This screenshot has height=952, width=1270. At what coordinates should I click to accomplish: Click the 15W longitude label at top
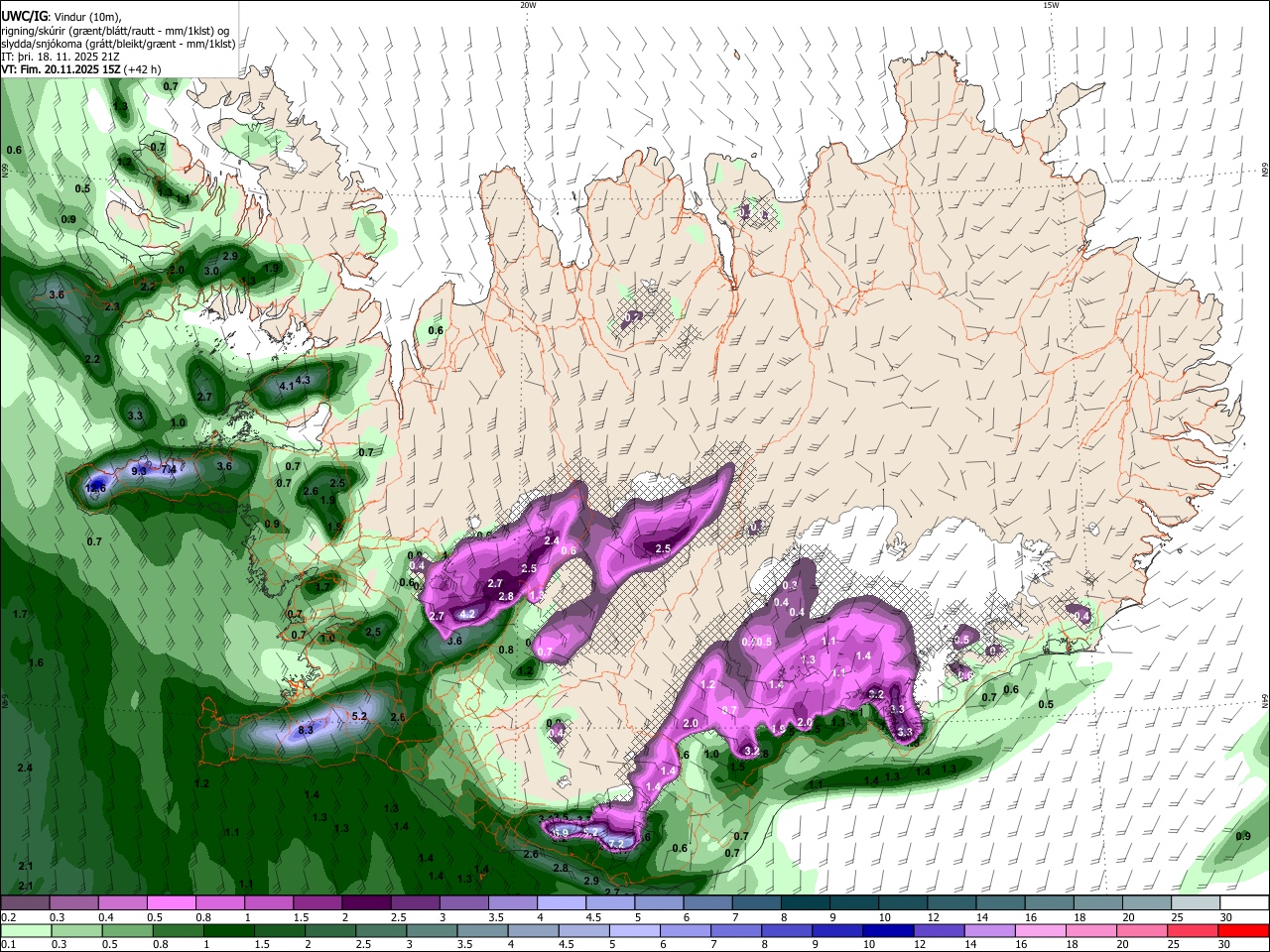[1051, 5]
